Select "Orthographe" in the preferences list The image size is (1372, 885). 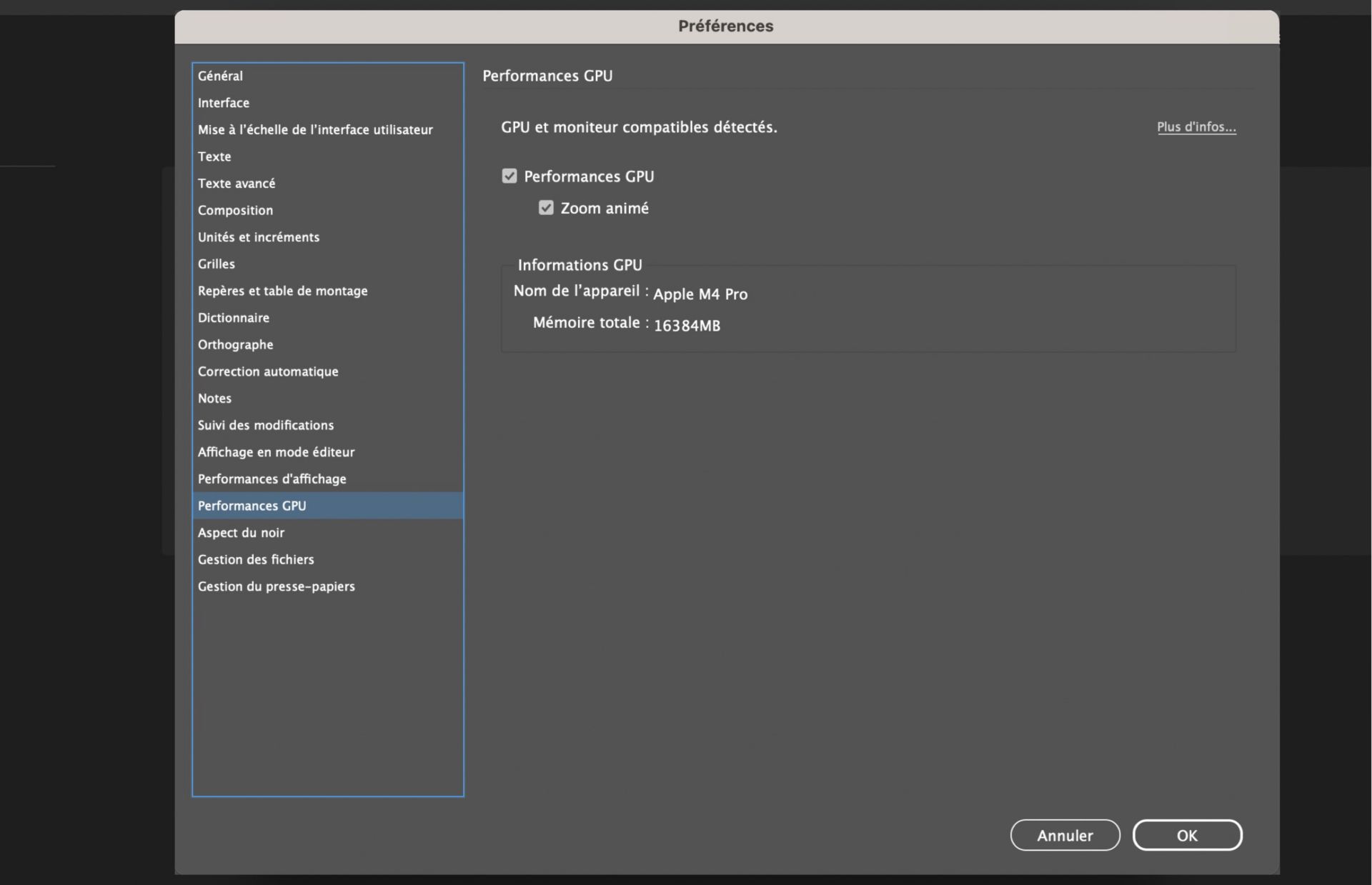(236, 344)
